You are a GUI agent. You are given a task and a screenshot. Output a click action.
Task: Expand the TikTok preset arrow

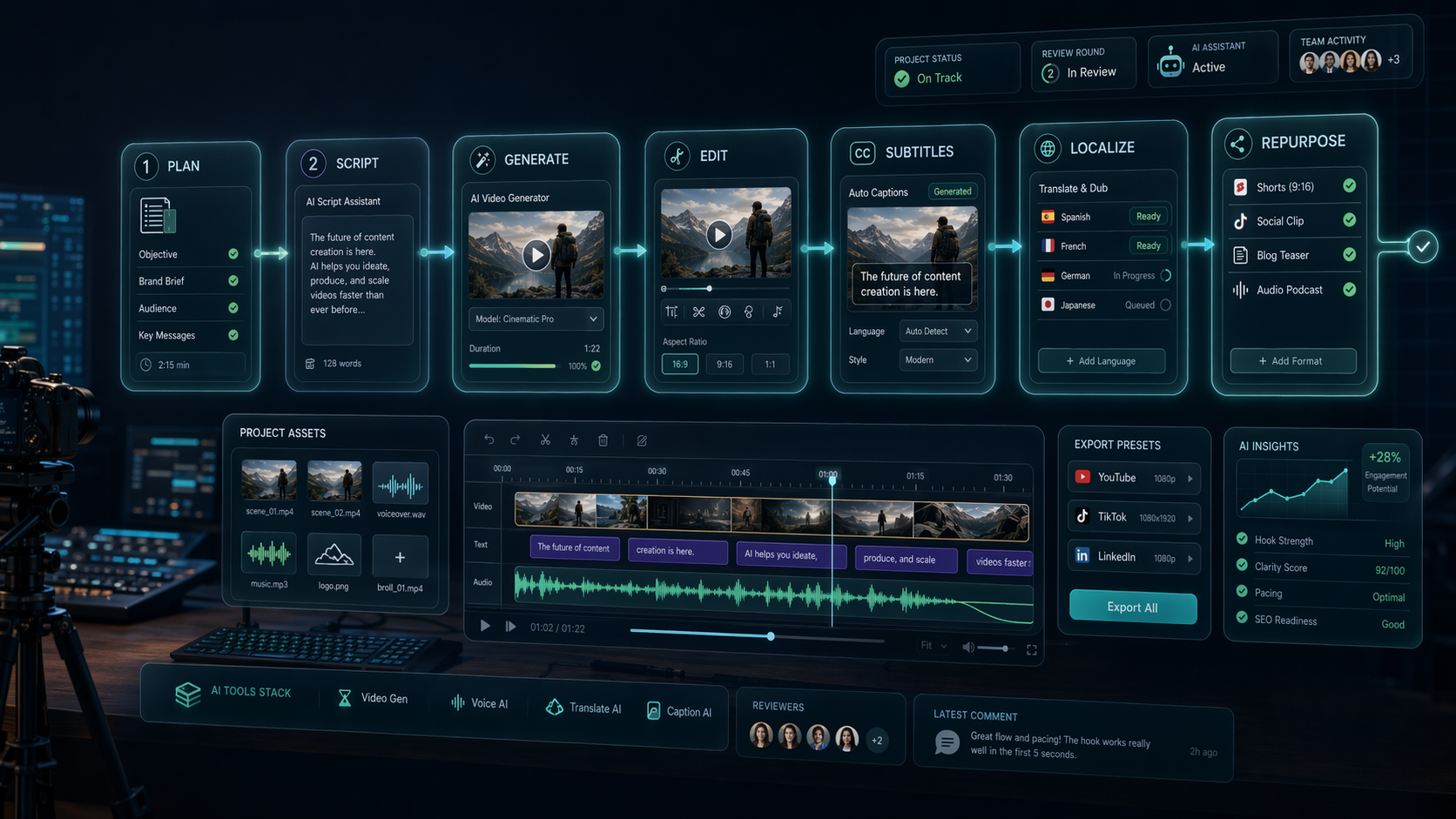[x=1190, y=518]
